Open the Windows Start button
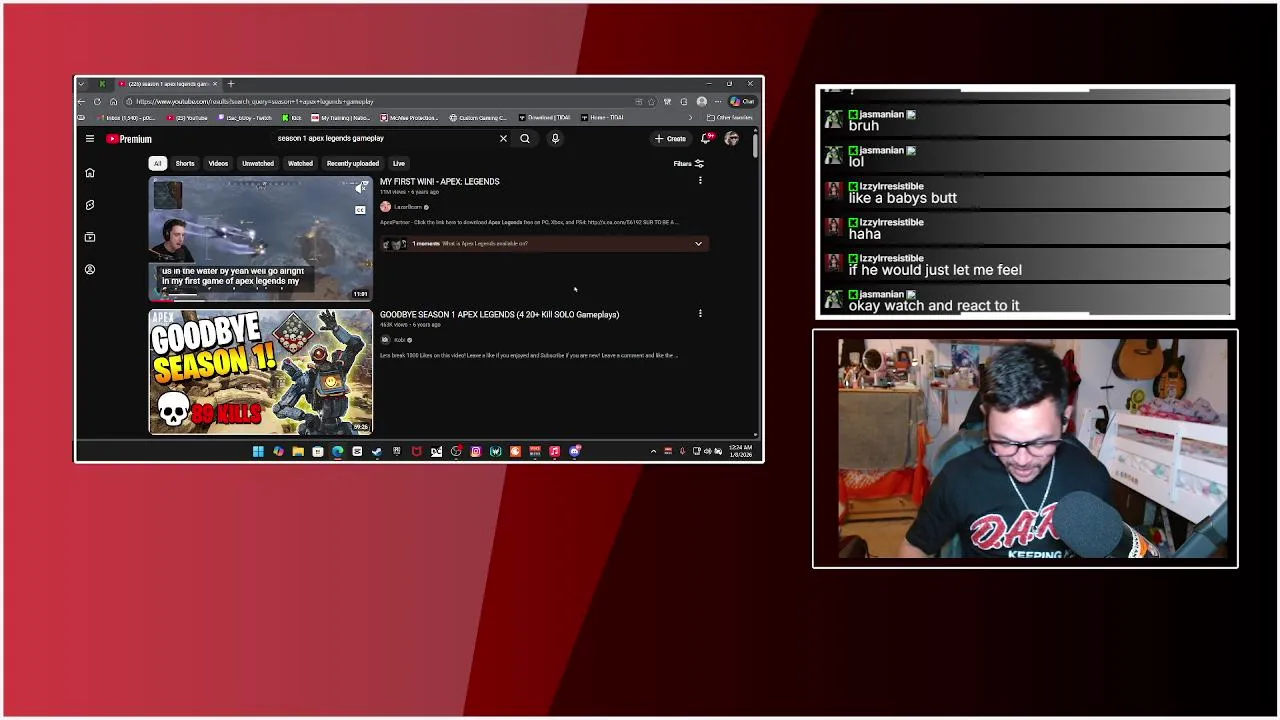This screenshot has height=720, width=1280. 258,451
